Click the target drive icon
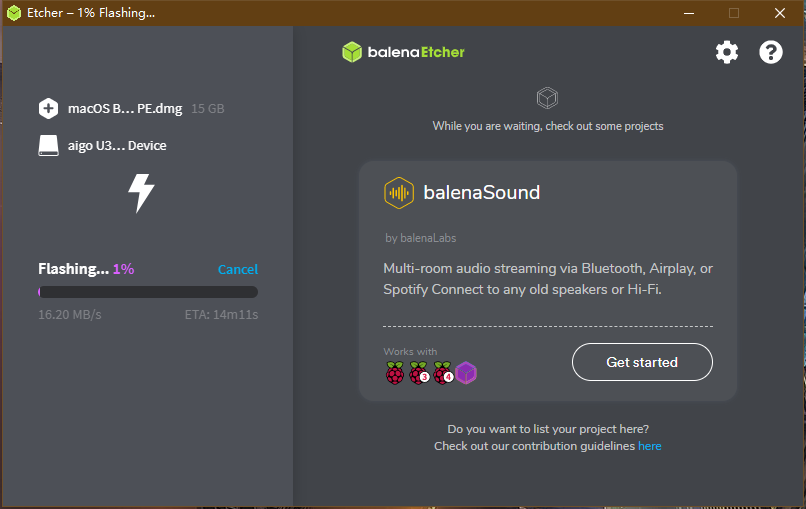The width and height of the screenshot is (806, 509). tap(48, 146)
